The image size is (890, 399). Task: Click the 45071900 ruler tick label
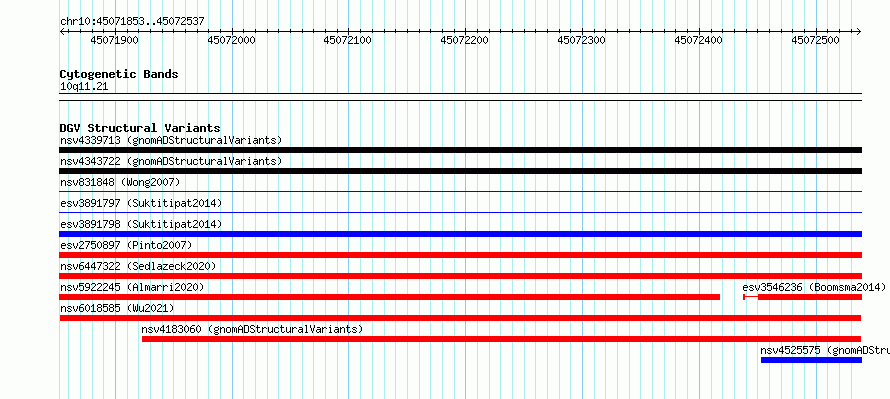point(114,40)
